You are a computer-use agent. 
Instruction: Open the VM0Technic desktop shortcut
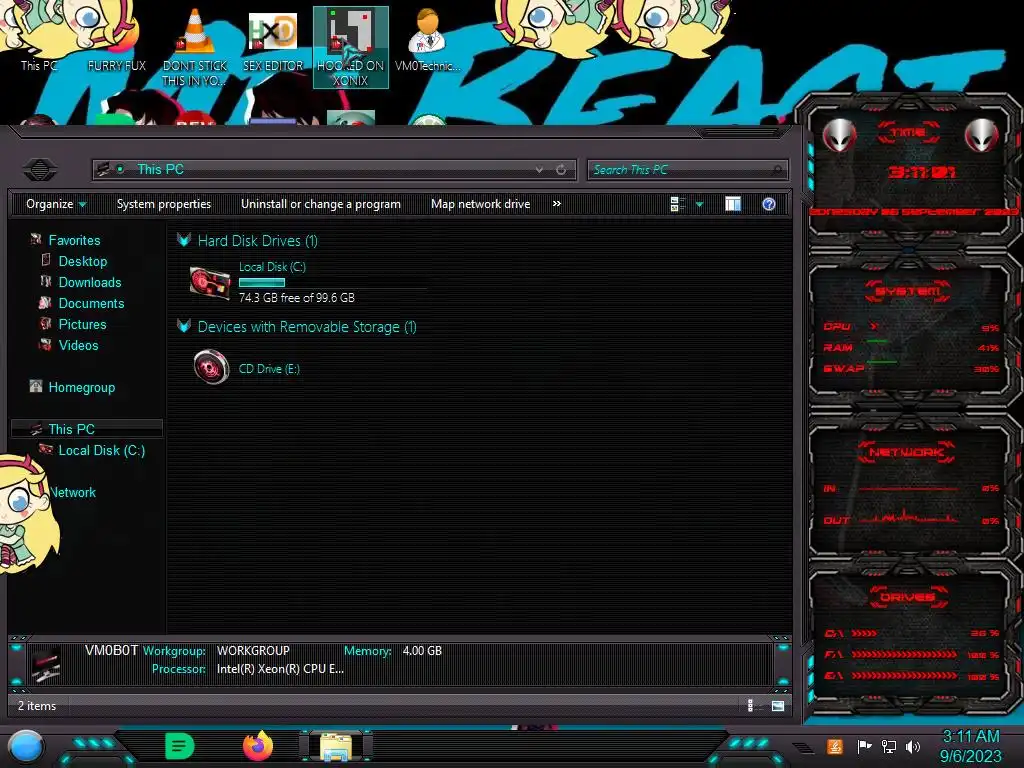pyautogui.click(x=428, y=41)
